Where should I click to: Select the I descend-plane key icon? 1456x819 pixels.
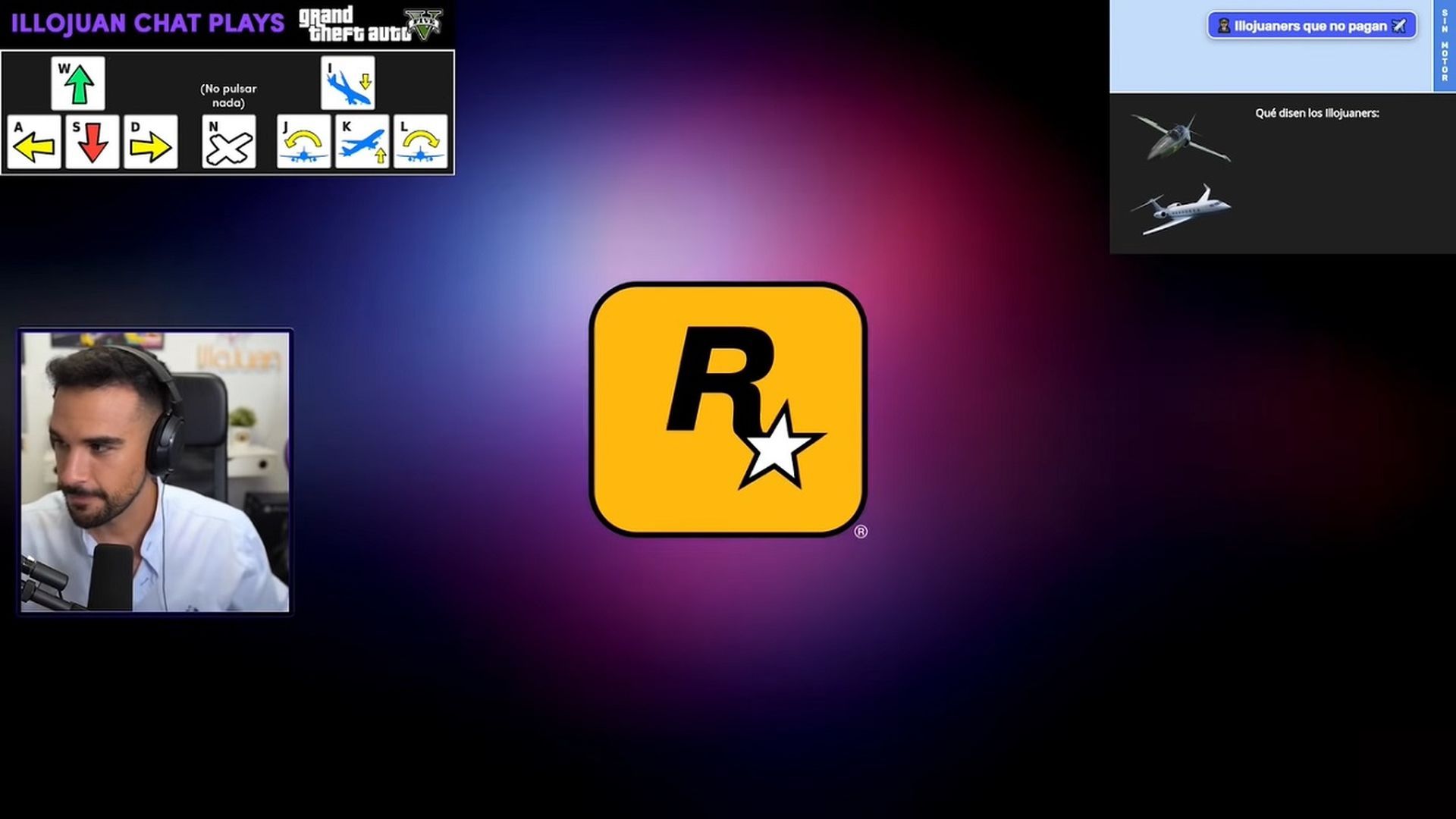click(x=349, y=82)
